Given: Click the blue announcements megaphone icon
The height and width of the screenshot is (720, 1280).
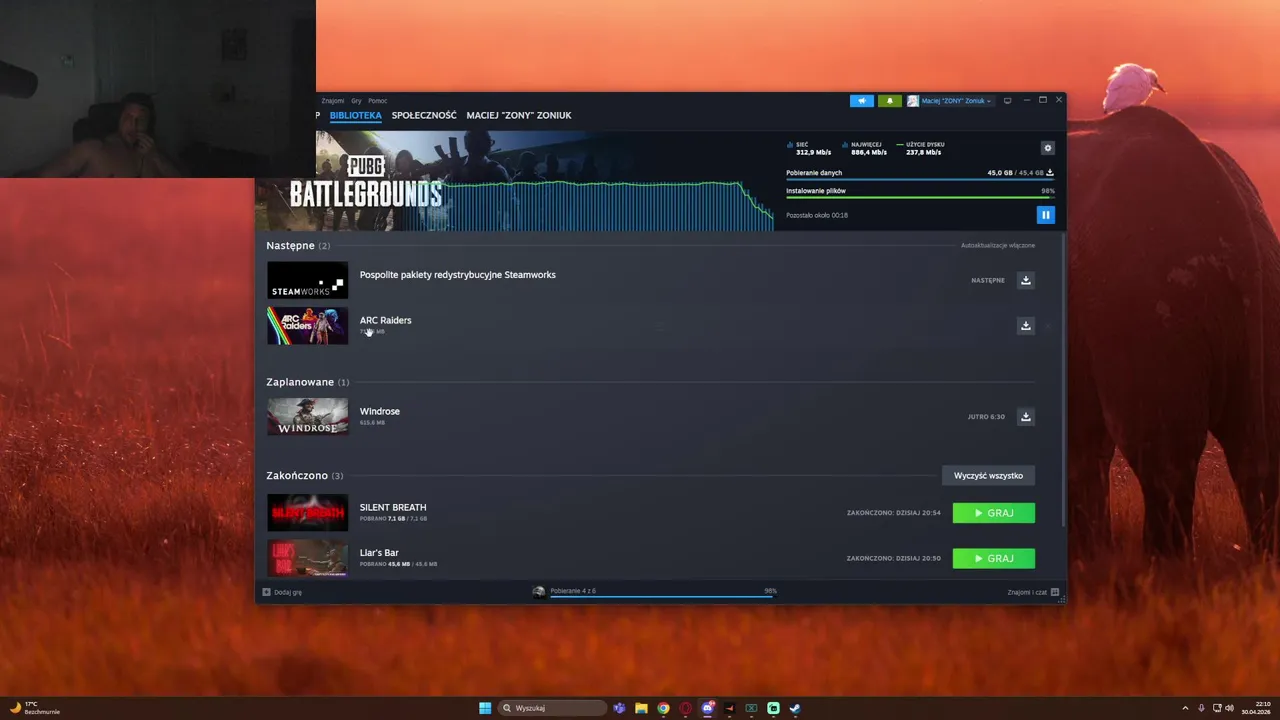Looking at the screenshot, I should (861, 101).
